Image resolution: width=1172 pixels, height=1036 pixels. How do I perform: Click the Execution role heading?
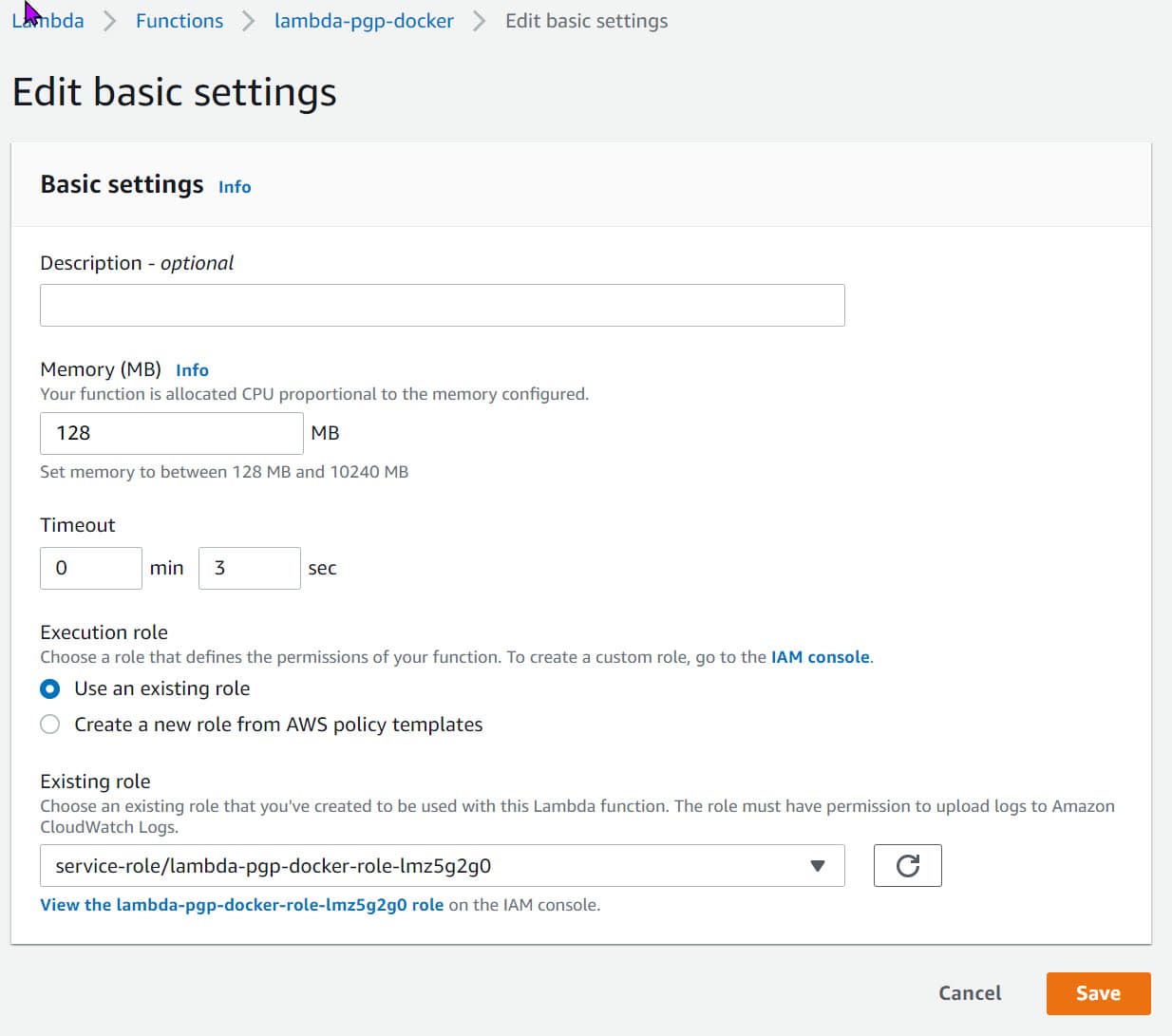104,632
